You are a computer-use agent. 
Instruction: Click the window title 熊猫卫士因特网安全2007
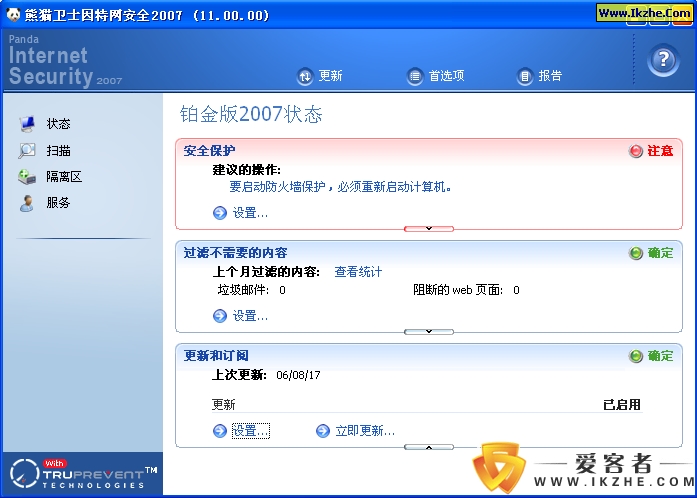147,15
